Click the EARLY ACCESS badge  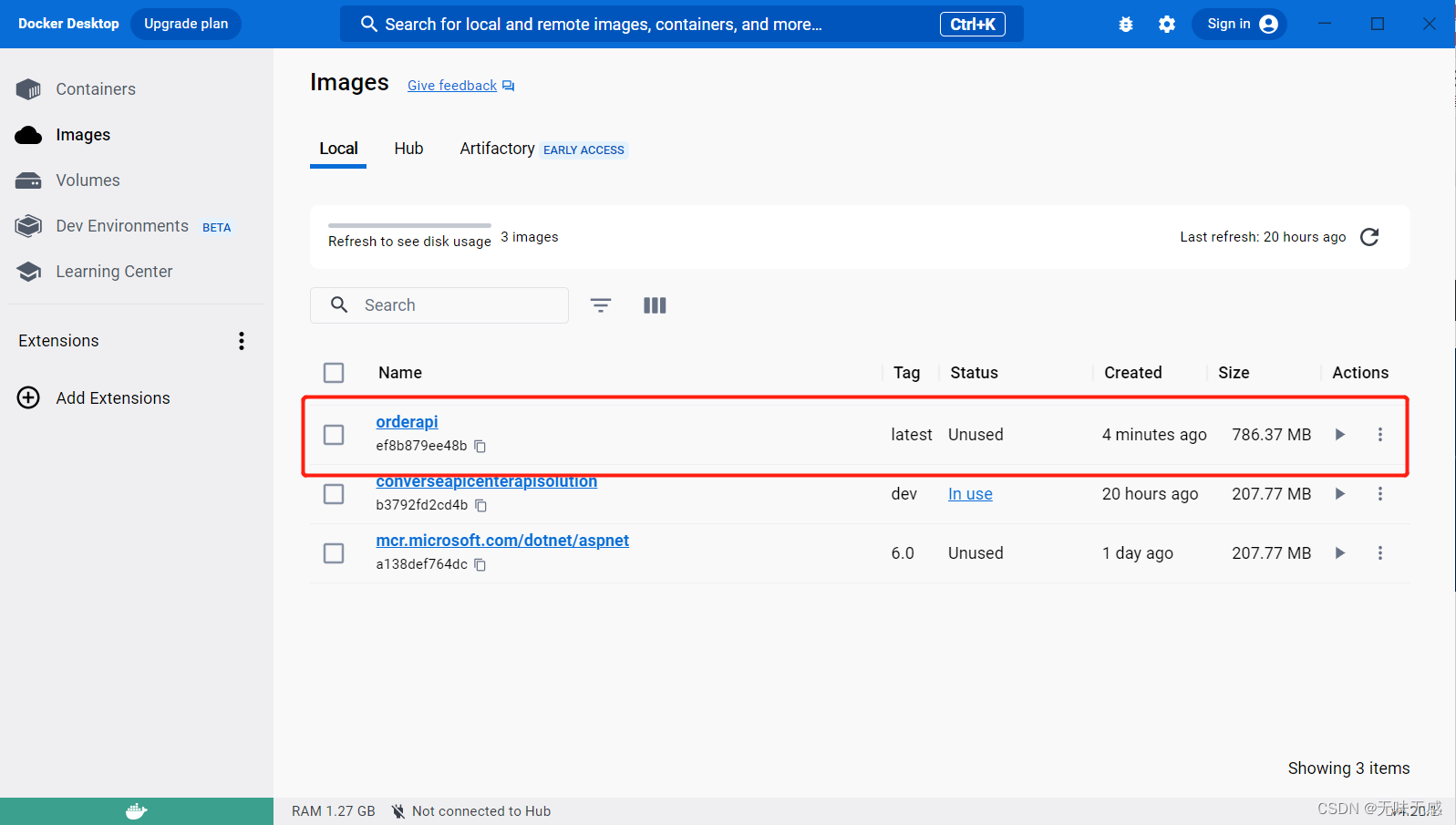click(583, 150)
